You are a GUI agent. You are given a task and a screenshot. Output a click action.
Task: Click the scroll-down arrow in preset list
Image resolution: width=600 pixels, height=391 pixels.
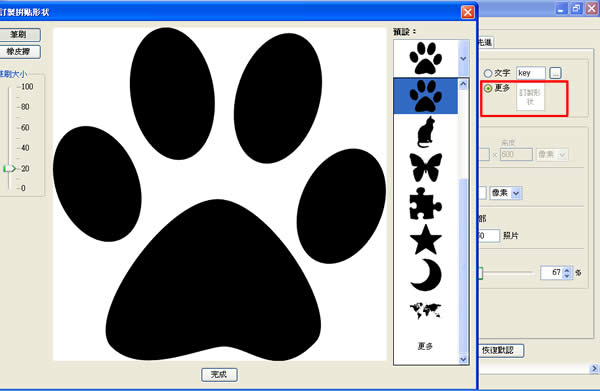463,359
